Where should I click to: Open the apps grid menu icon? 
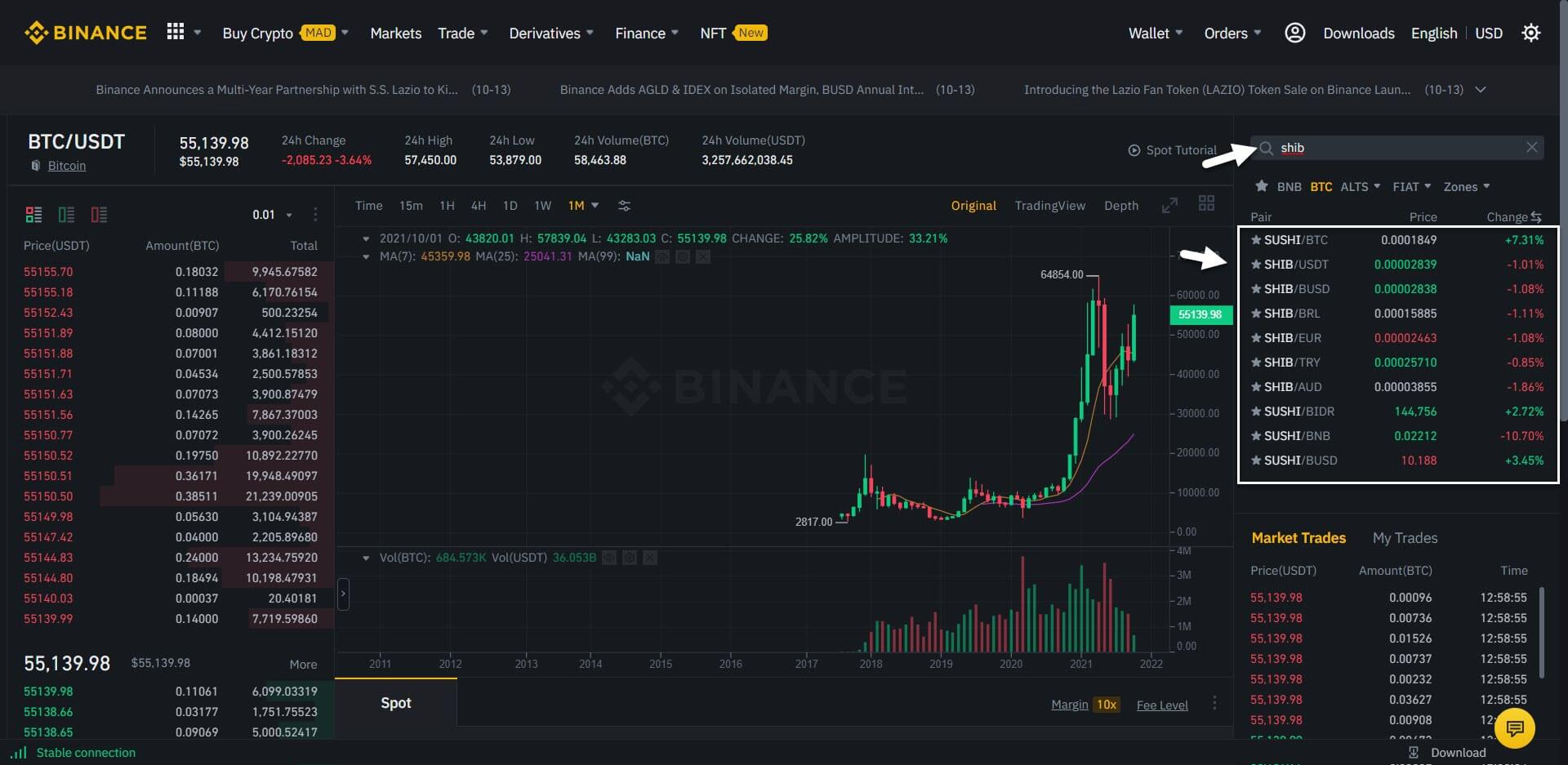click(176, 32)
